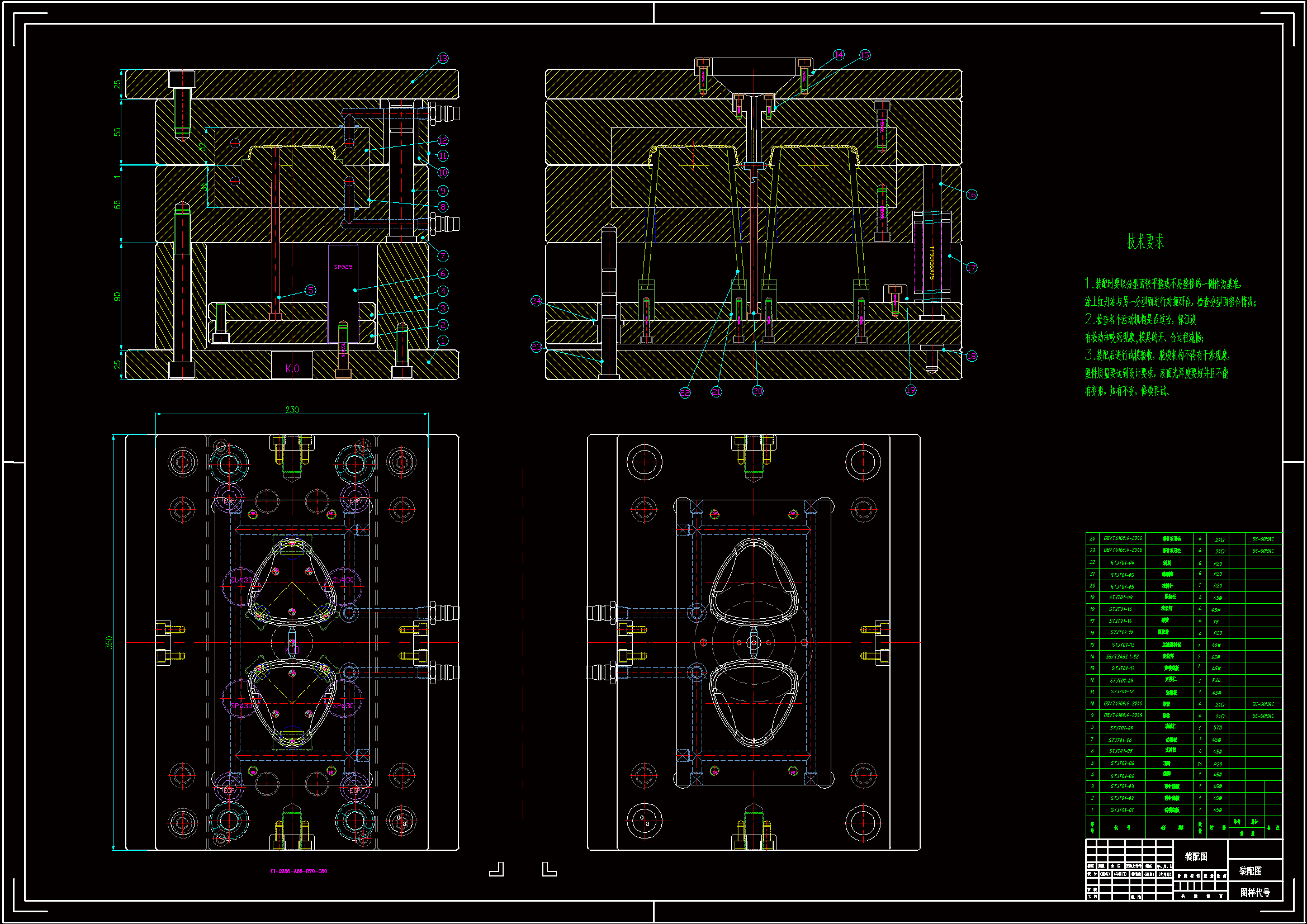Select magenta mold base code text below plan
This screenshot has height=924, width=1307.
click(299, 871)
